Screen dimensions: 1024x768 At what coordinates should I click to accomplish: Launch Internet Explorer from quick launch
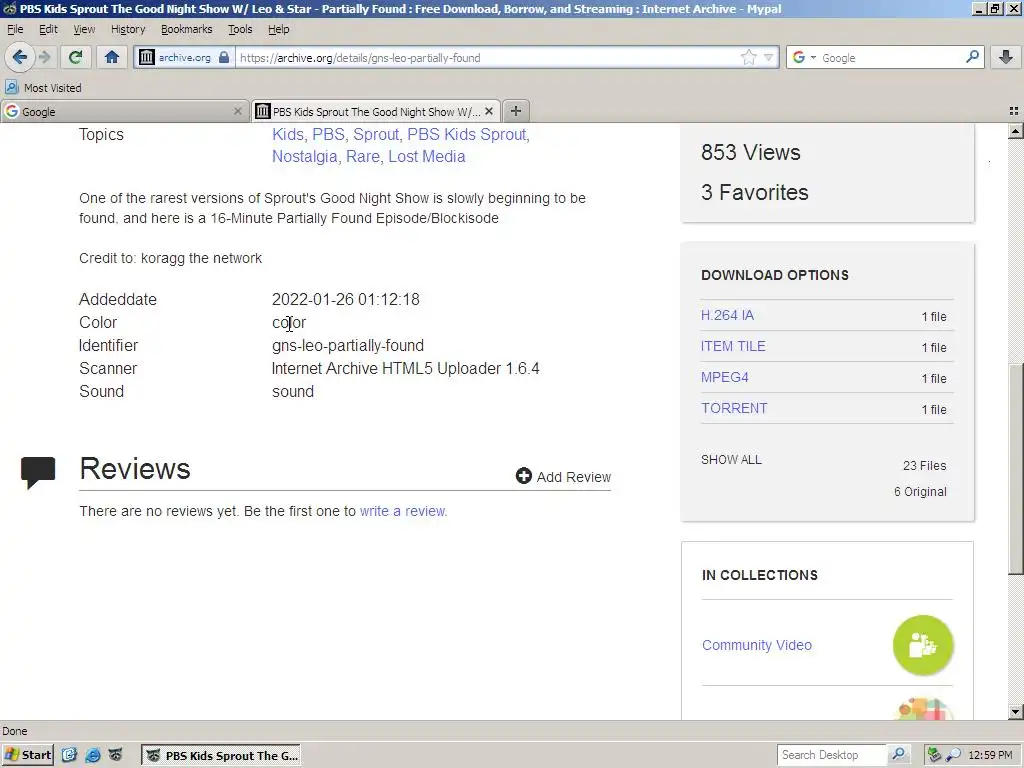click(93, 756)
